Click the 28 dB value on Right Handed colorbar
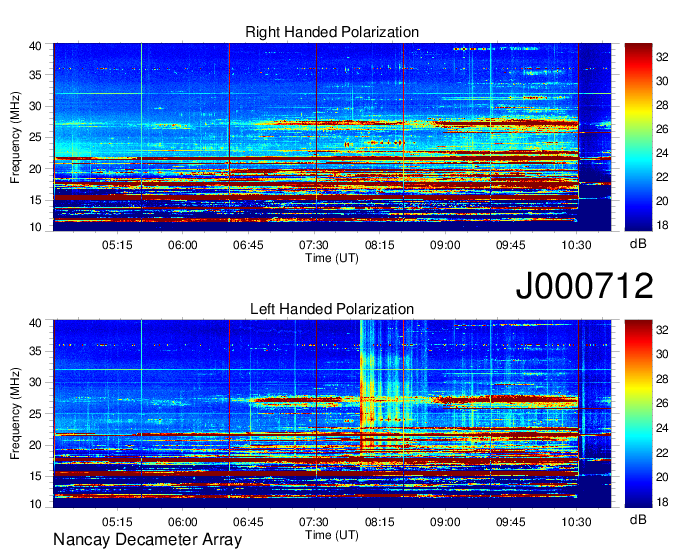This screenshot has height=552, width=680. 662,105
